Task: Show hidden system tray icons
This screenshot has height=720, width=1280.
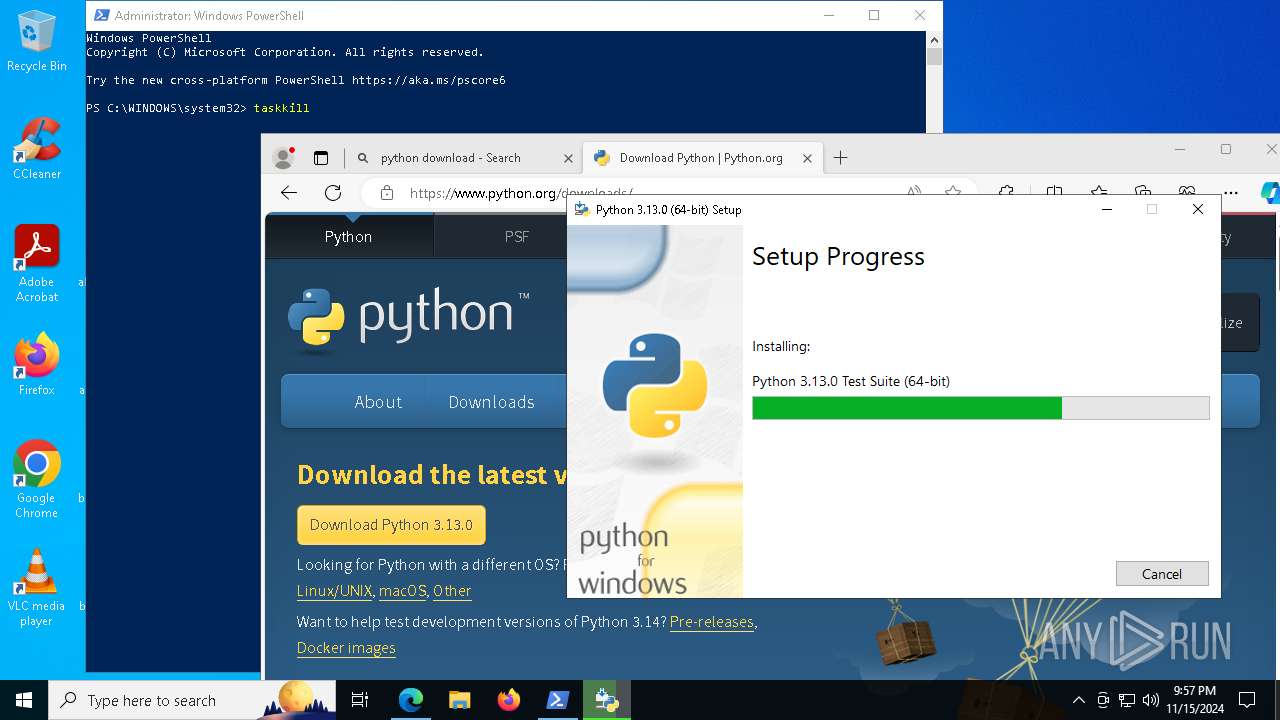Action: click(1078, 700)
